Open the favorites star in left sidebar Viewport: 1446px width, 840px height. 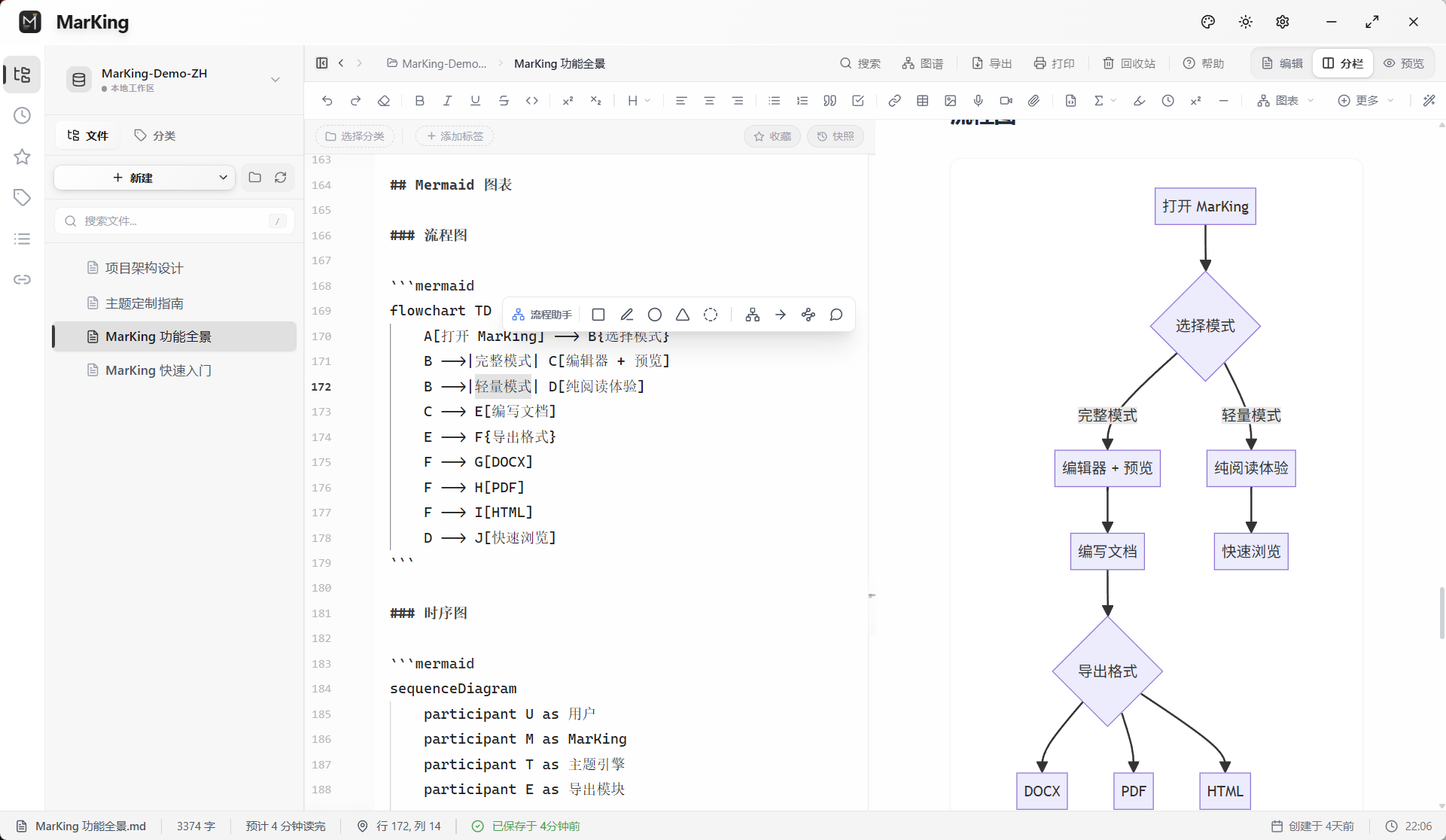[x=23, y=157]
